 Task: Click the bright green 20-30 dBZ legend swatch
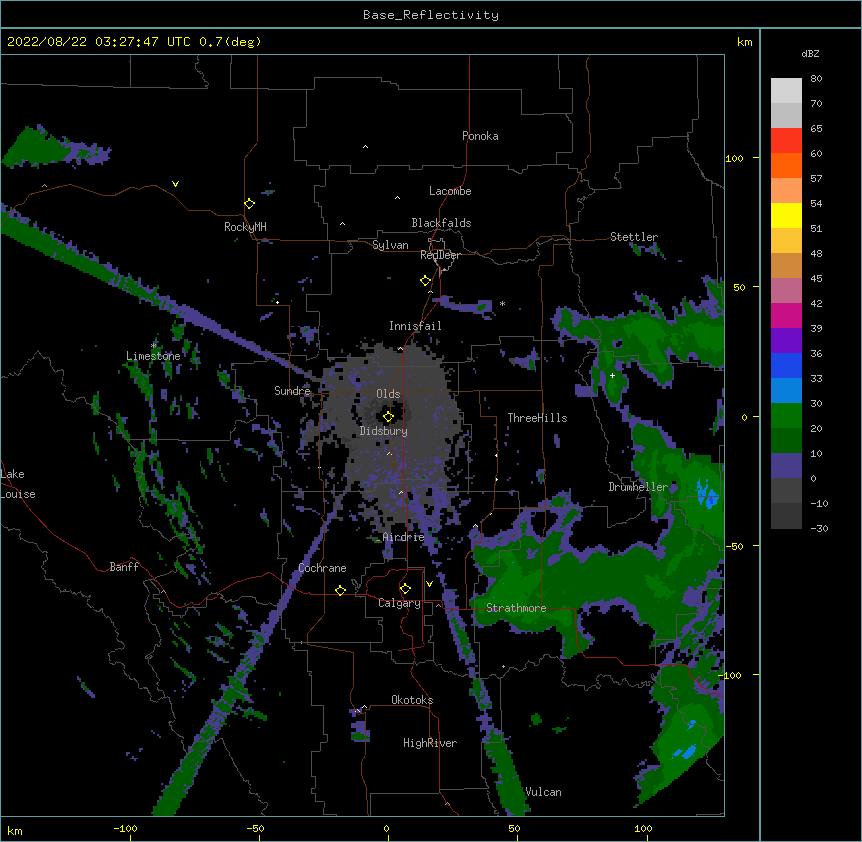pyautogui.click(x=786, y=416)
